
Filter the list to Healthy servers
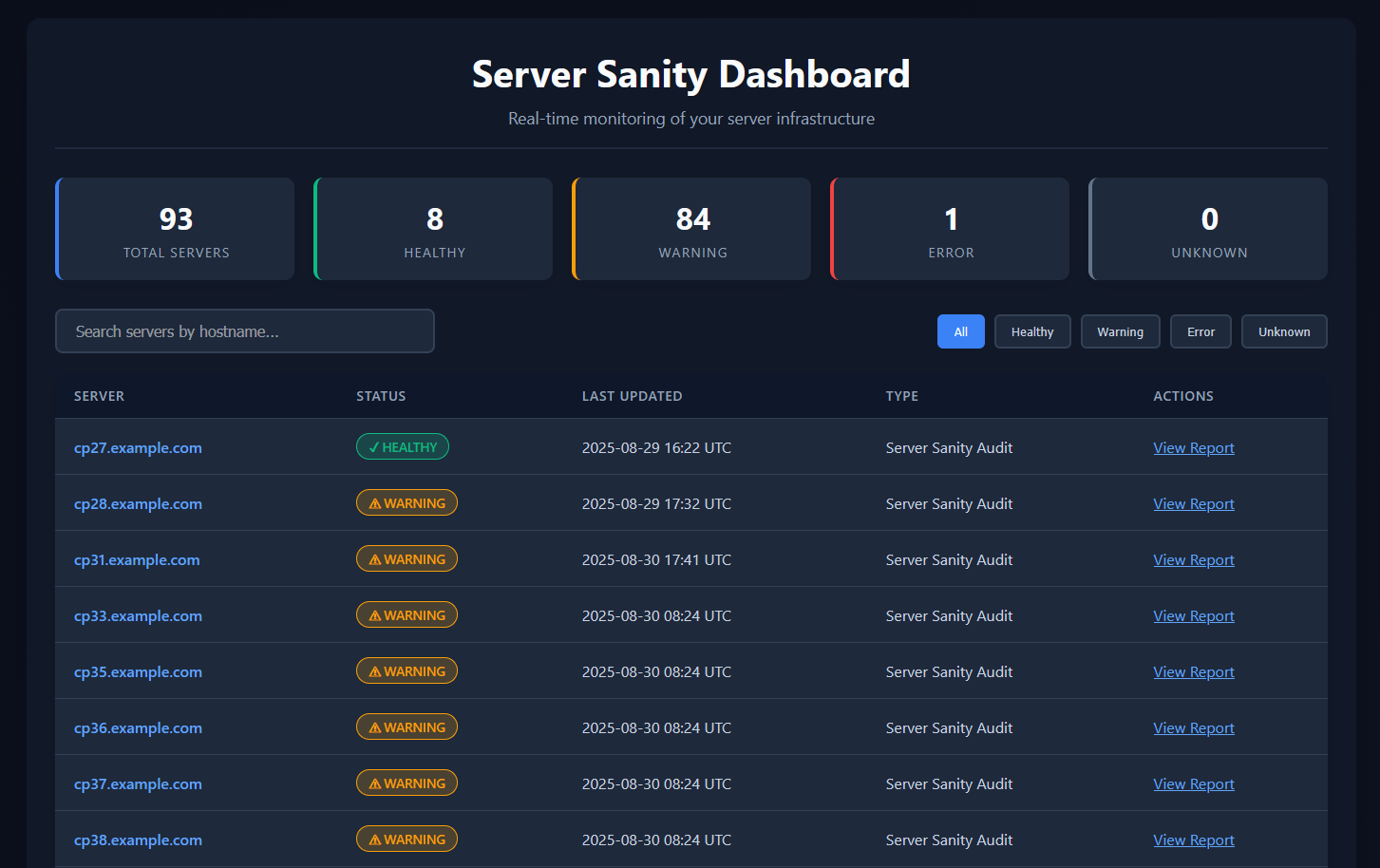pyautogui.click(x=1032, y=331)
